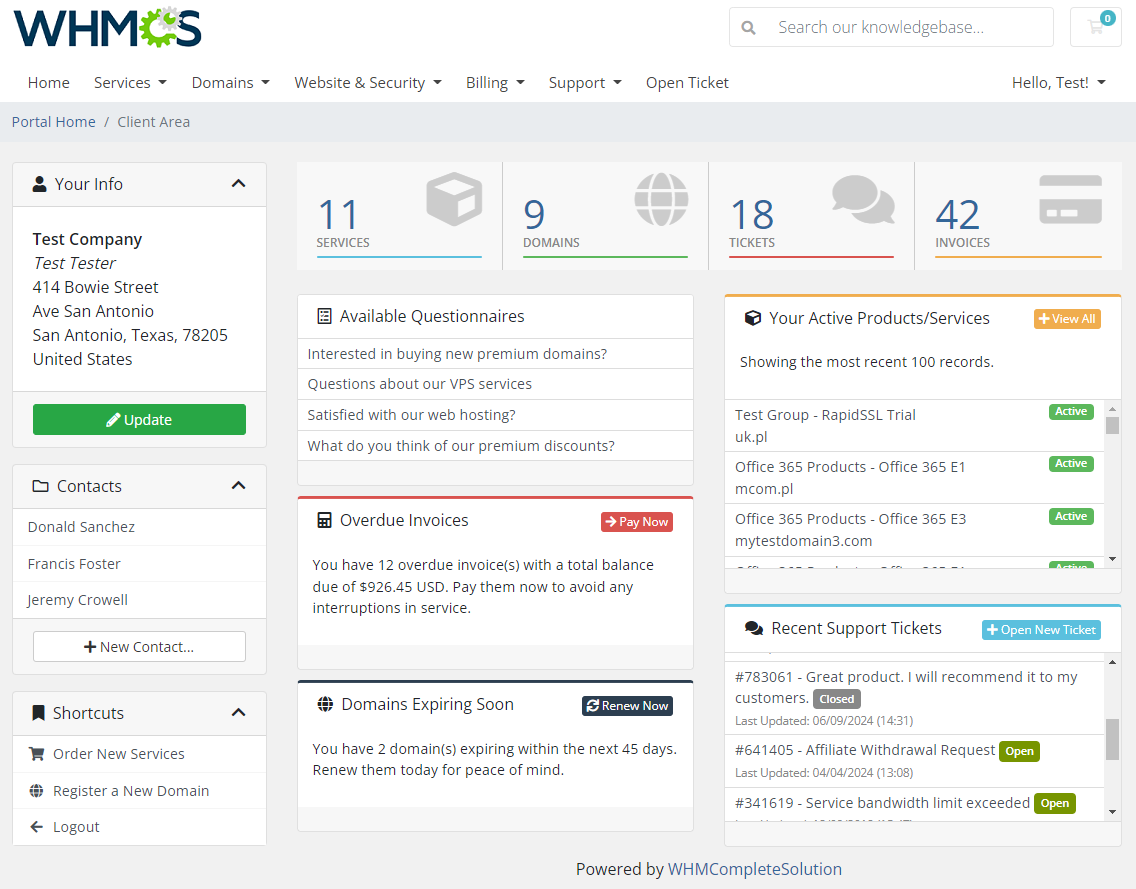
Task: Click the Order New Services cart icon
Action: tap(36, 753)
